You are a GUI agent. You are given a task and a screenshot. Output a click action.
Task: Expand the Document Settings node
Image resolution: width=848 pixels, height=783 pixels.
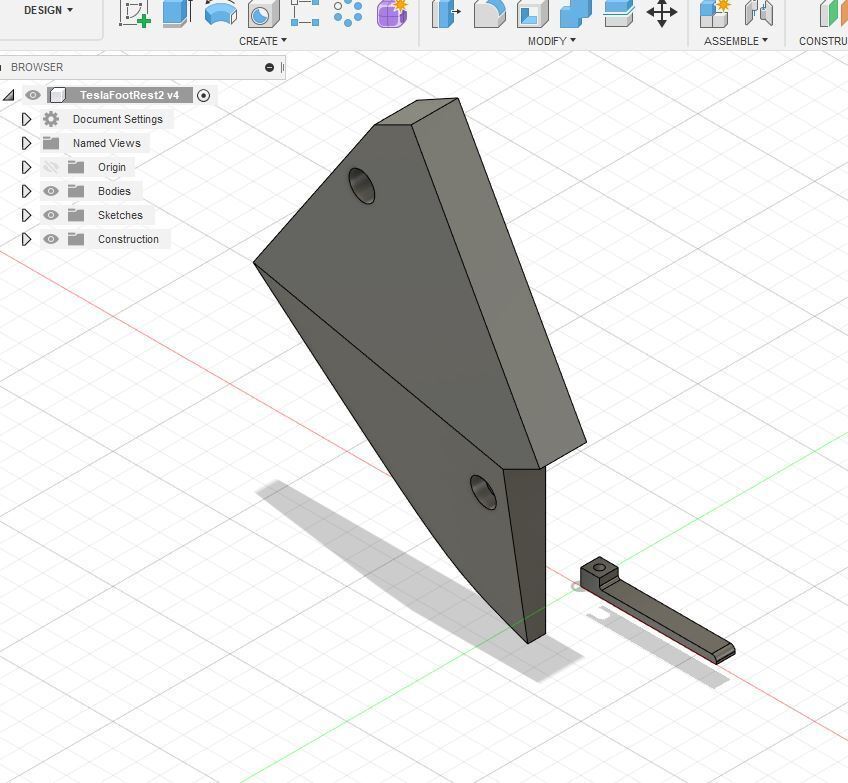pyautogui.click(x=26, y=118)
